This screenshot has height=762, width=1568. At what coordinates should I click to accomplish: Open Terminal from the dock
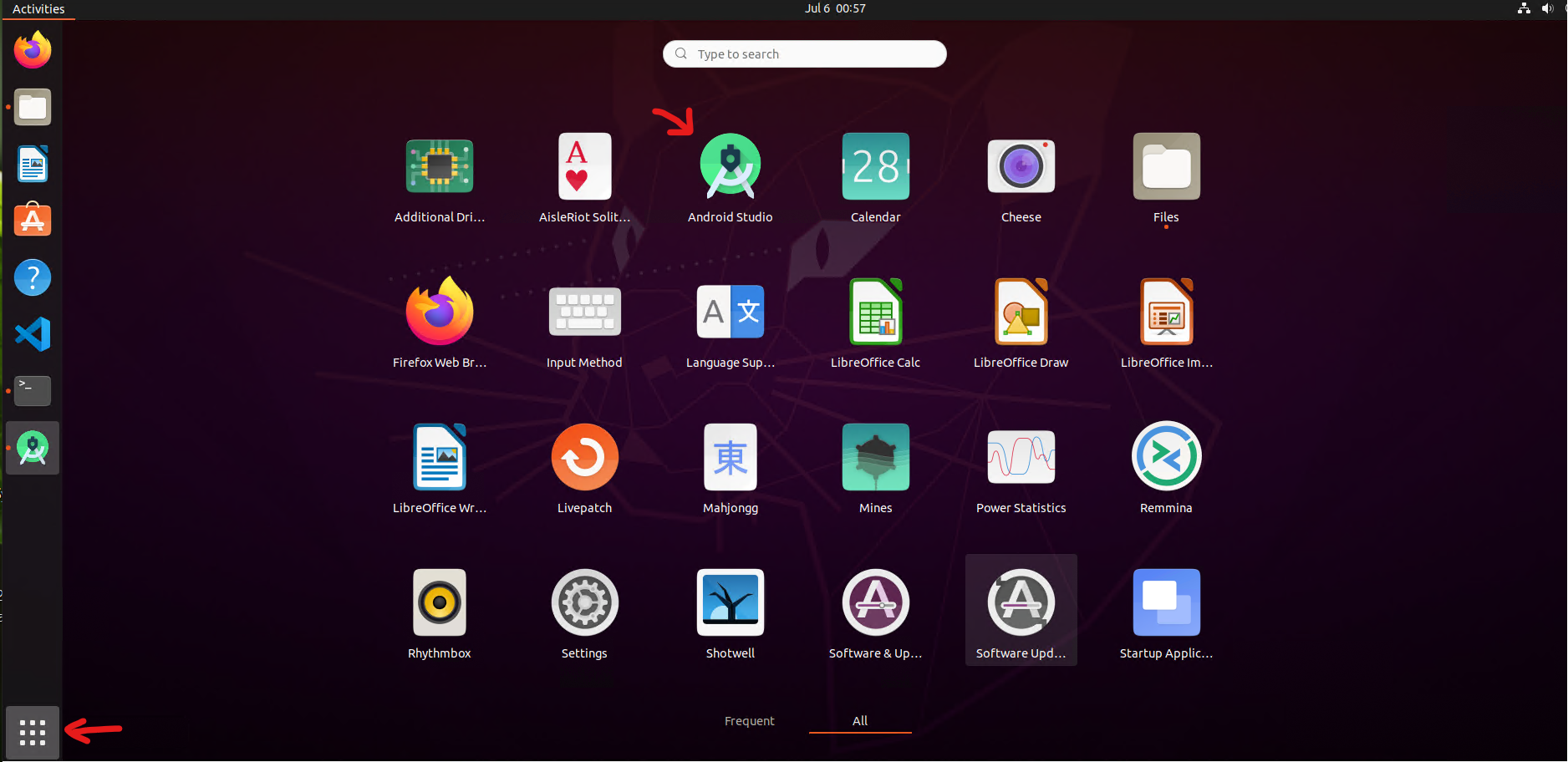click(x=33, y=391)
